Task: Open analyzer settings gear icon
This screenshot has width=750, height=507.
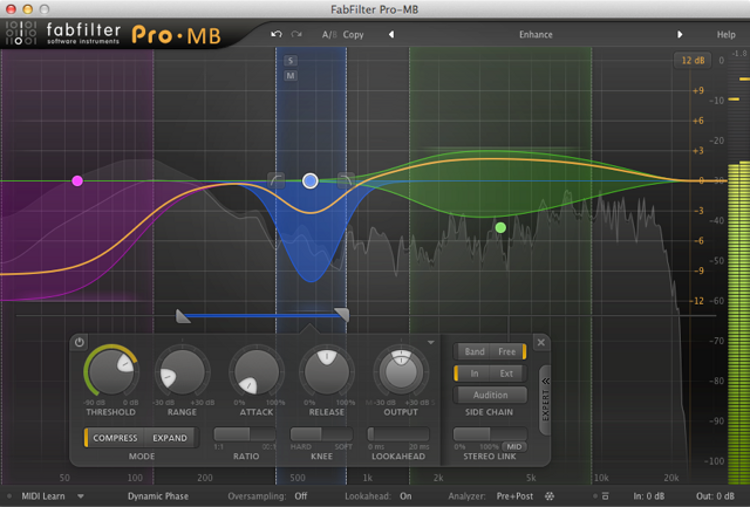Action: 549,496
